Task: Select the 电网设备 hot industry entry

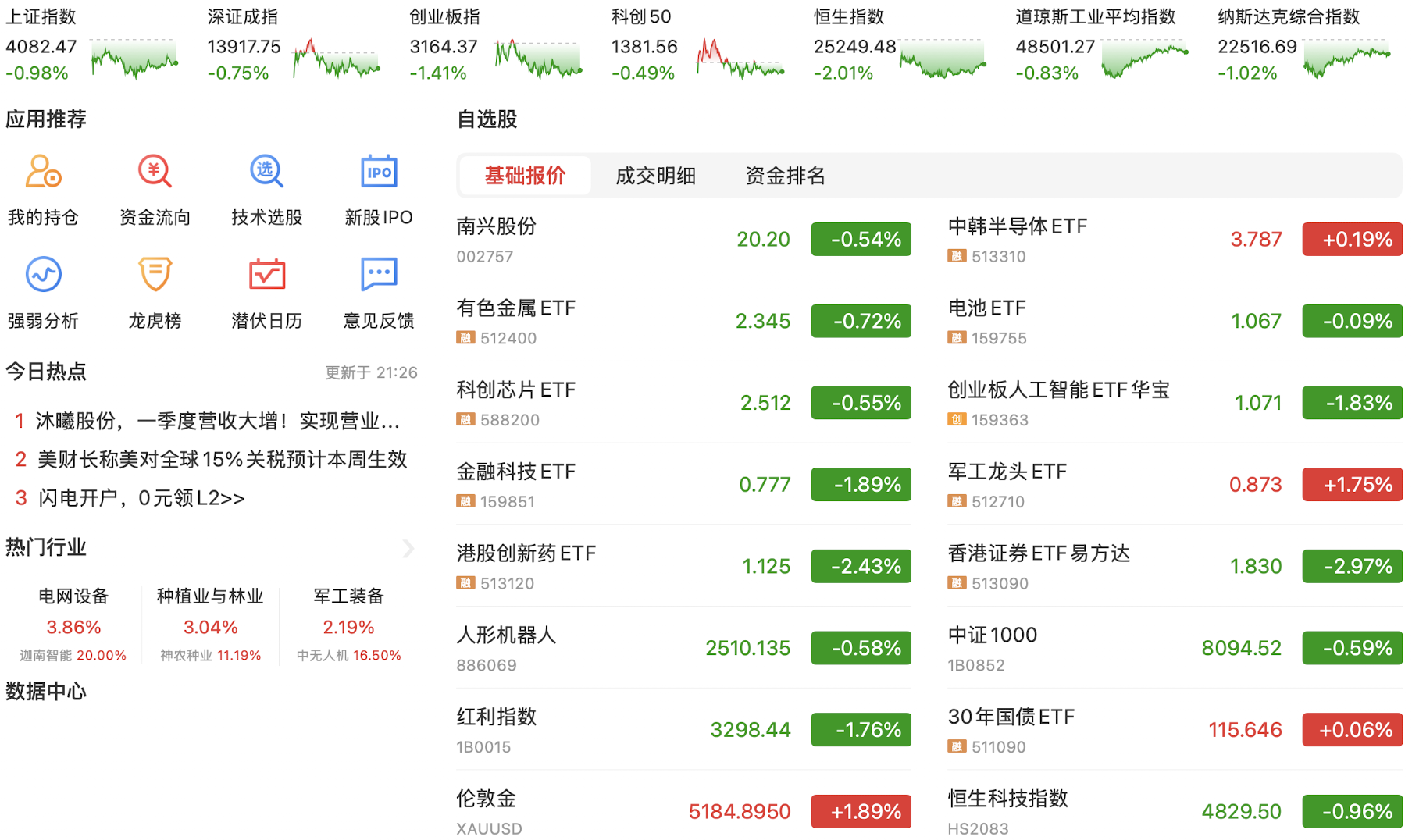Action: tap(73, 625)
